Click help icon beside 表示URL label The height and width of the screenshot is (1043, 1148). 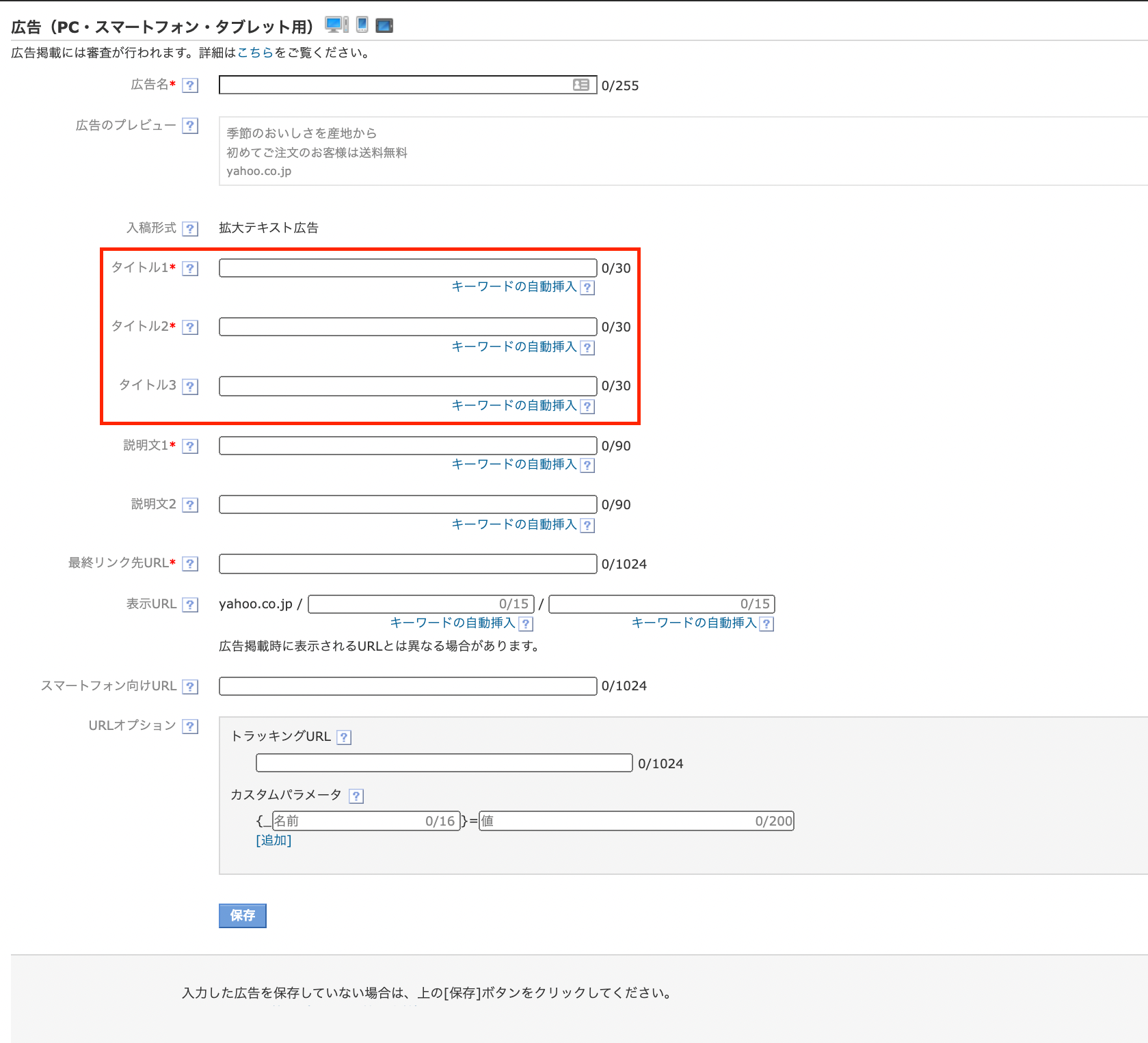191,604
